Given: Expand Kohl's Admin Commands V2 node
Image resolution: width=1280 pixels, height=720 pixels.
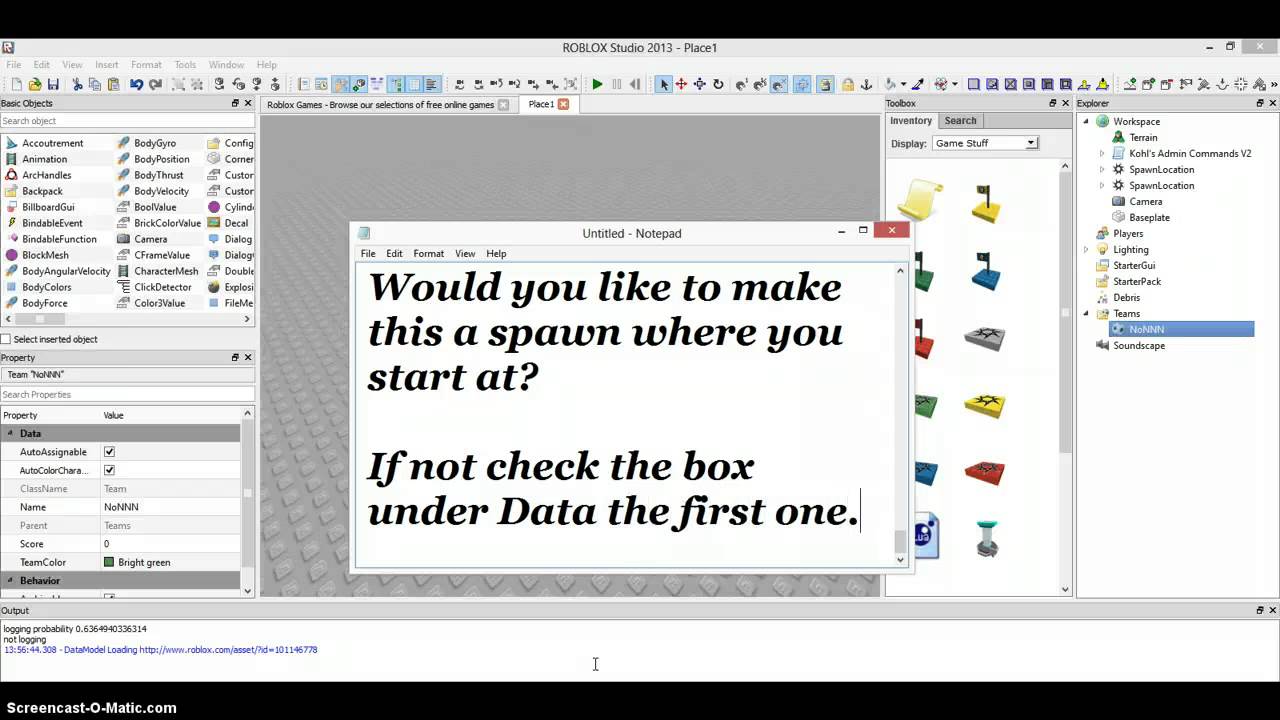Looking at the screenshot, I should (1102, 153).
